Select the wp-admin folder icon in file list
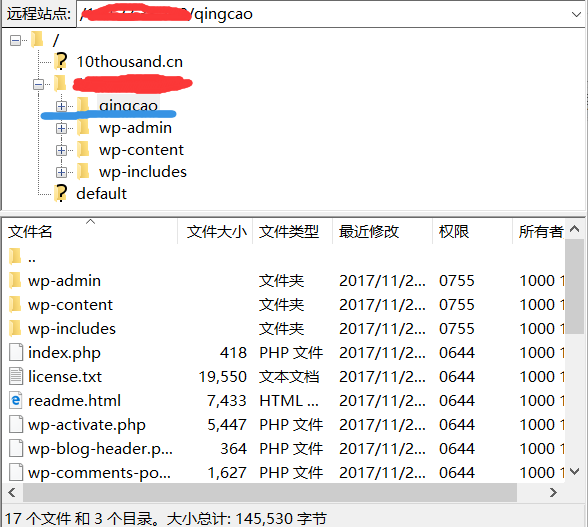This screenshot has height=527, width=588. (15, 280)
